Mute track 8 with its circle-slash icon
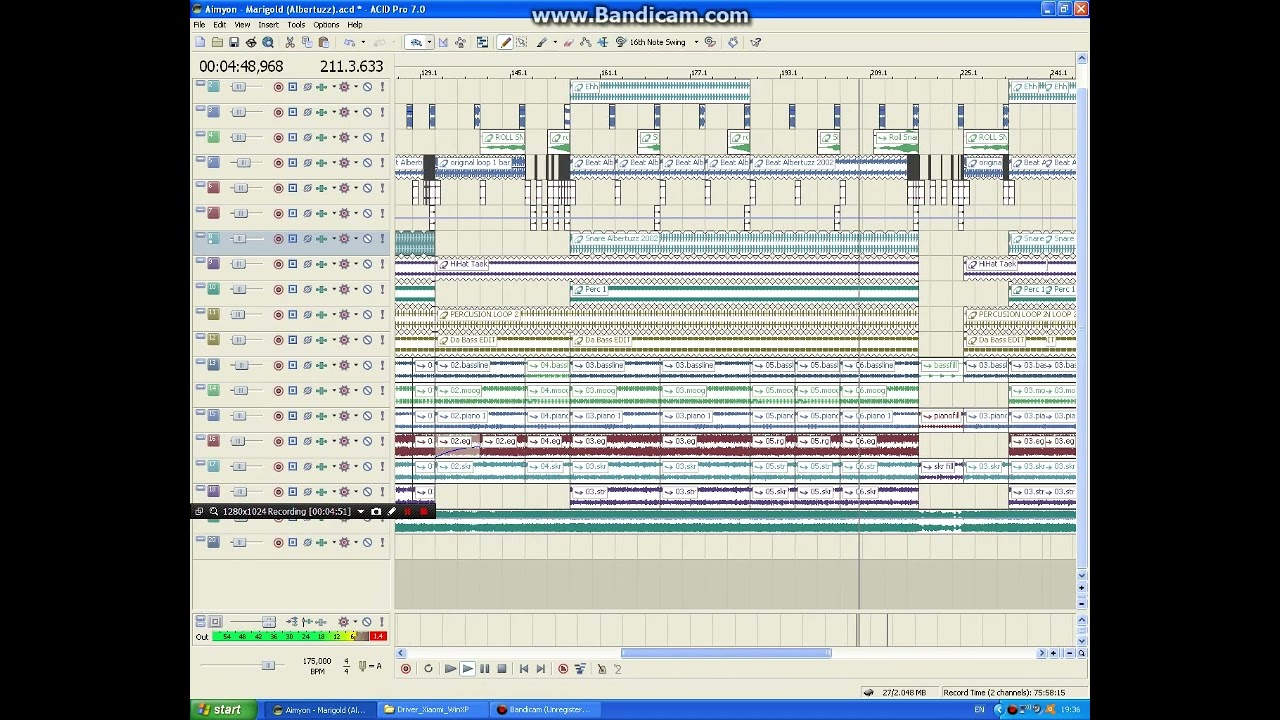The width and height of the screenshot is (1280, 720). click(367, 238)
